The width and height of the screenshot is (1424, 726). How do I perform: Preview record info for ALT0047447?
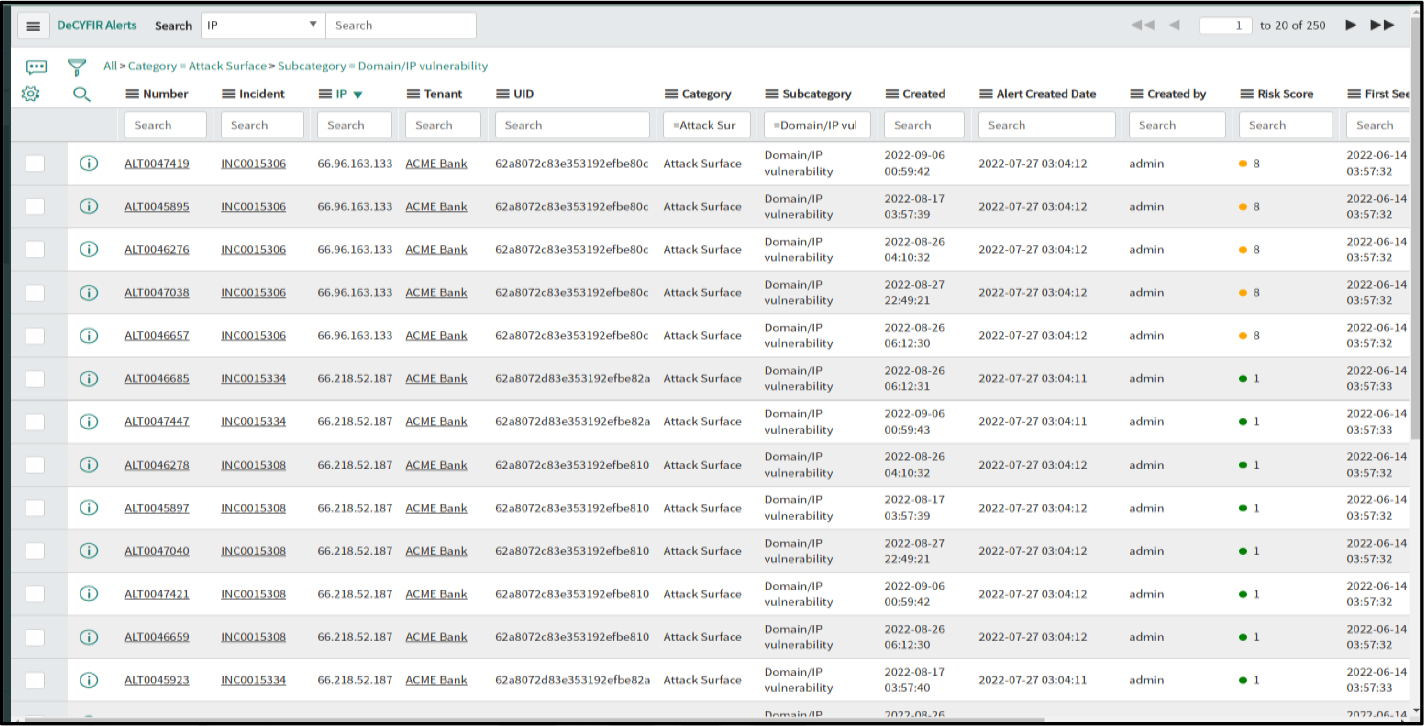pos(88,421)
